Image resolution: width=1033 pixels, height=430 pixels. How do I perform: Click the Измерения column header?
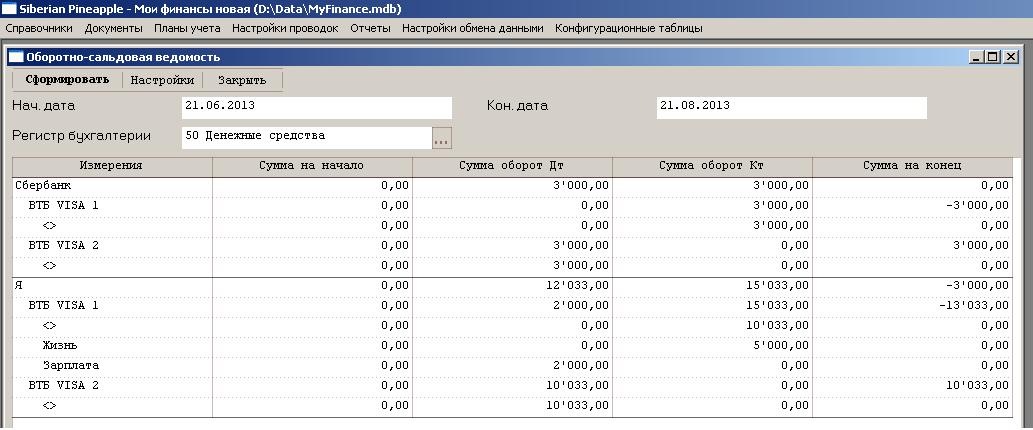coord(112,167)
